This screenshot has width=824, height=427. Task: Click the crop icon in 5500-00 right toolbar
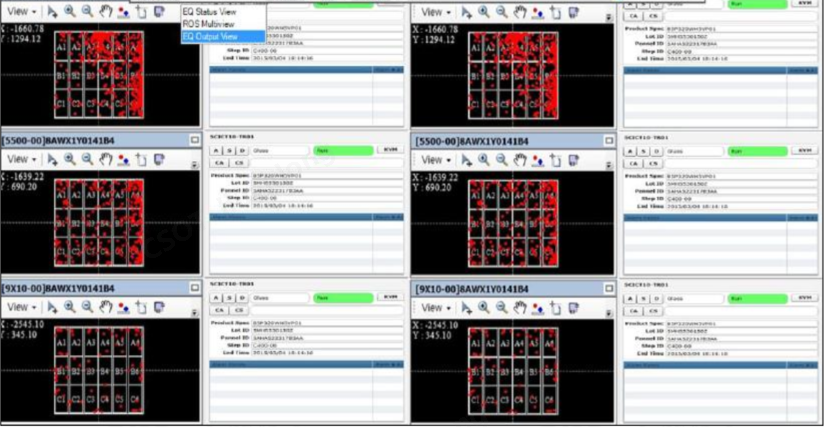coord(555,160)
